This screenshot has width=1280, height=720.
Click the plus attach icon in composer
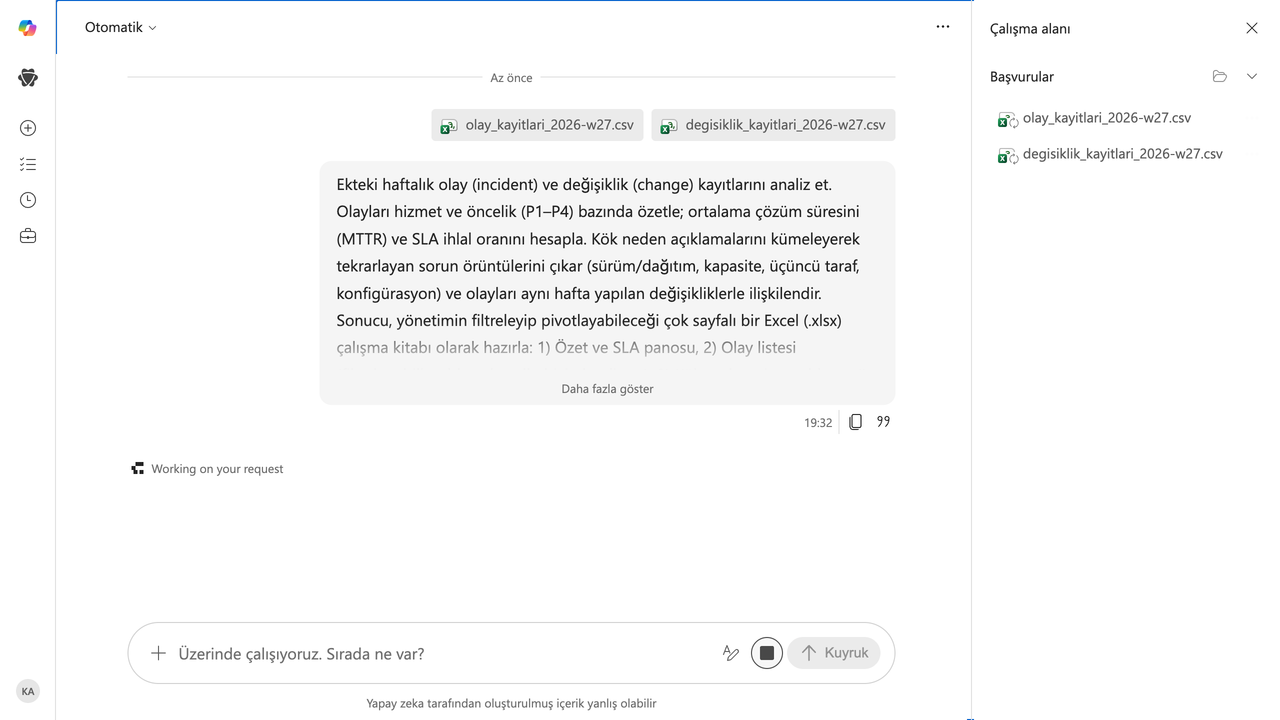pyautogui.click(x=158, y=653)
